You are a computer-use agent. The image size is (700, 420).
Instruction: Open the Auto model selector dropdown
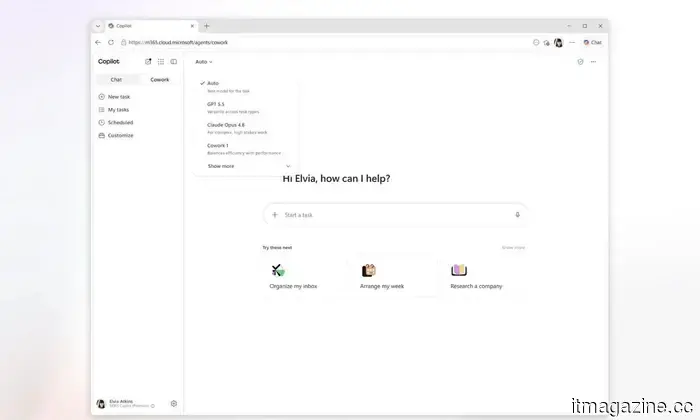click(x=204, y=62)
